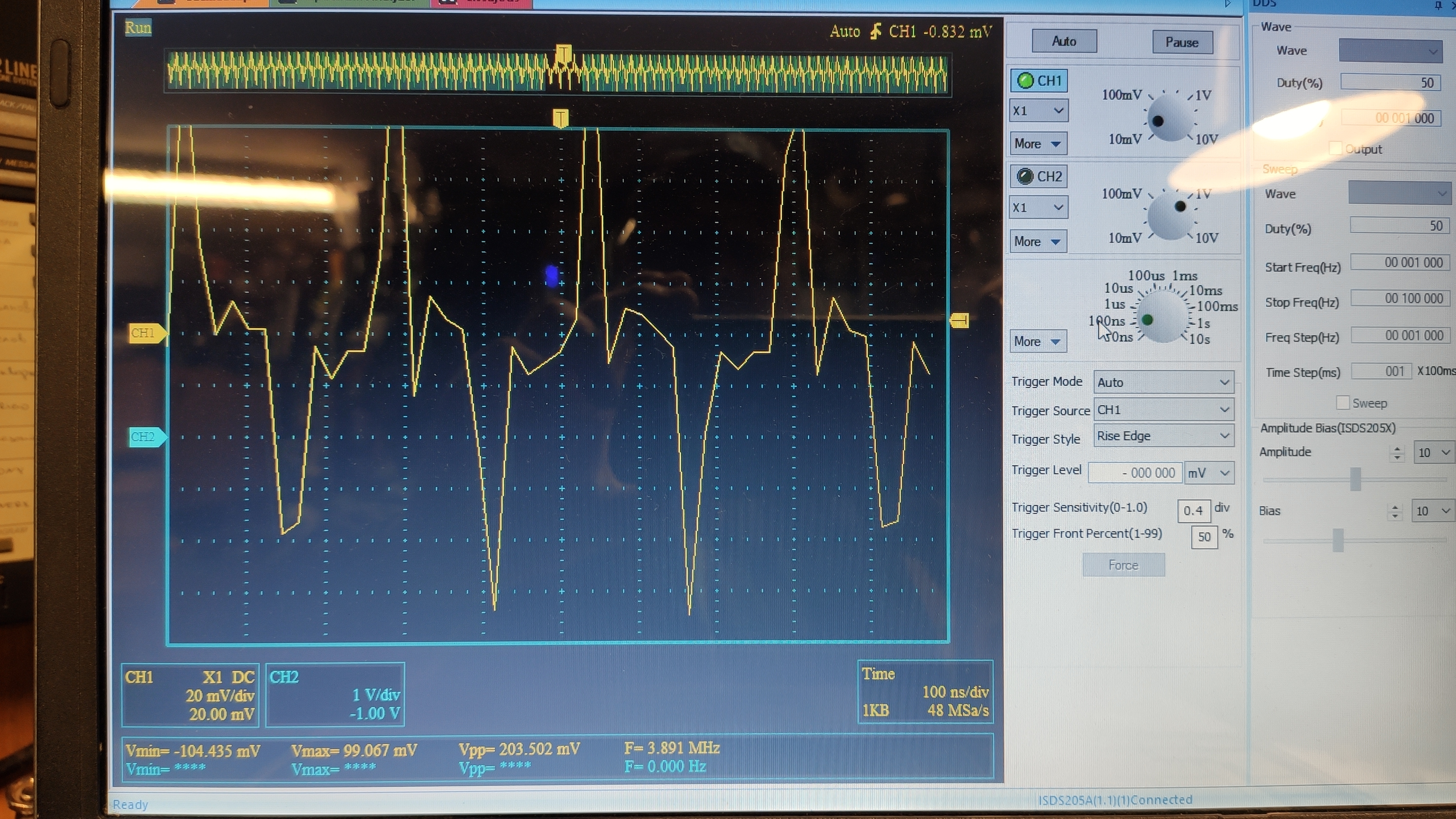Screen dimensions: 1456x819
Task: Click the overview waveform strip
Action: [558, 72]
